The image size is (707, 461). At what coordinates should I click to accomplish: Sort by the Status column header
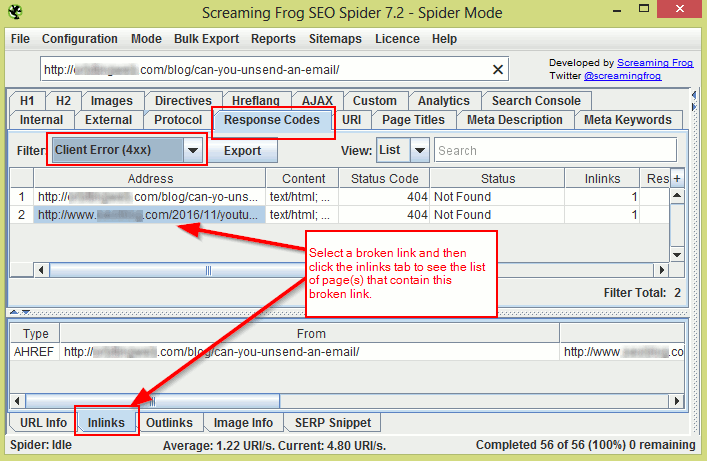click(497, 179)
